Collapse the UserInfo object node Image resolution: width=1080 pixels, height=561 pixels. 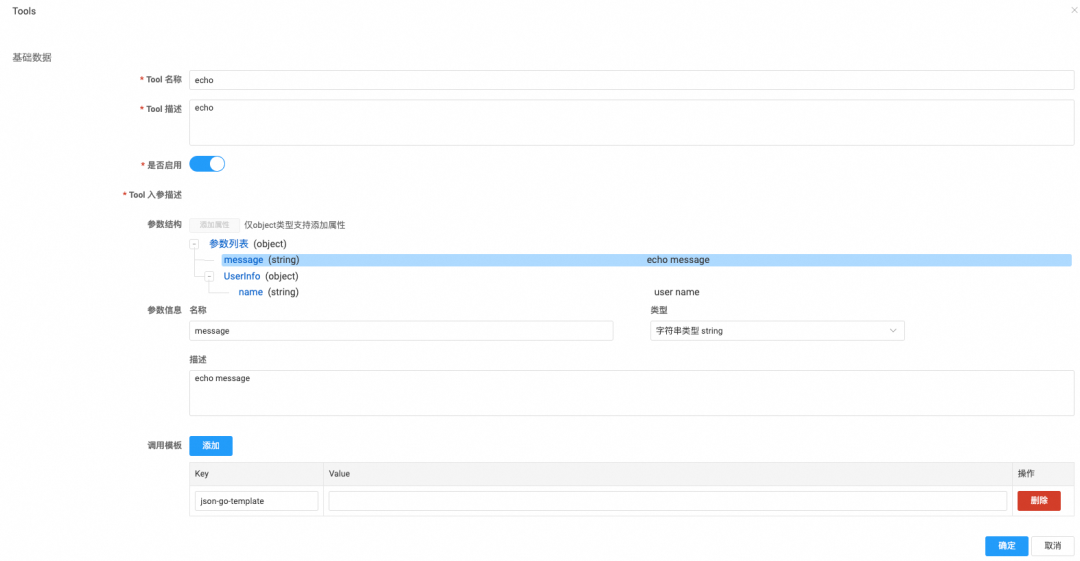point(209,276)
